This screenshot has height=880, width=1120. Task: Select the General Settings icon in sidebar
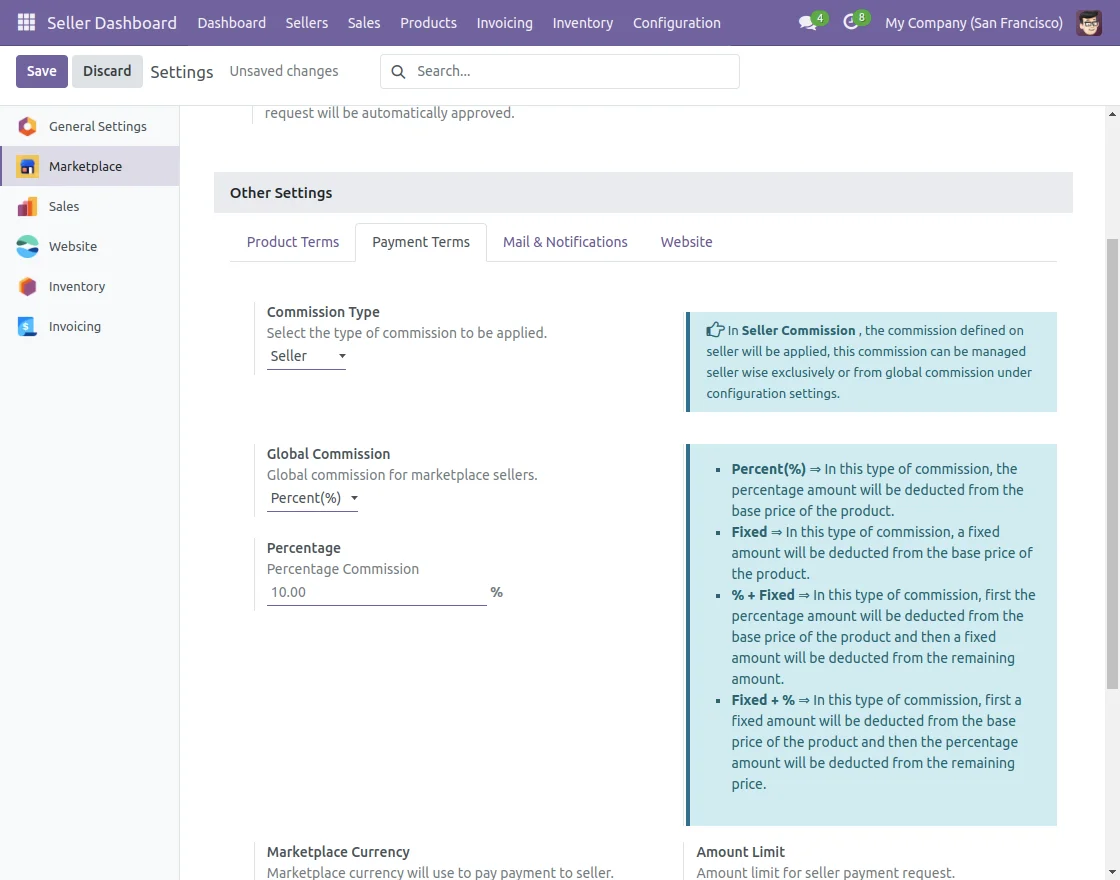(28, 126)
